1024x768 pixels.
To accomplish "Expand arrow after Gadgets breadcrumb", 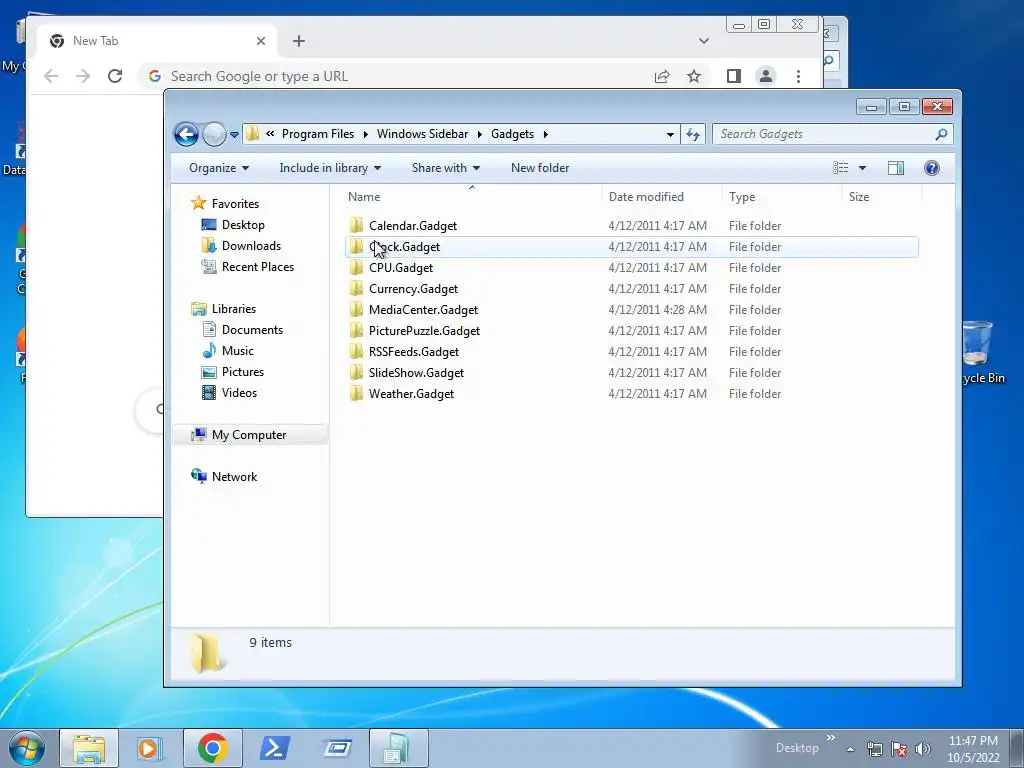I will (x=545, y=135).
